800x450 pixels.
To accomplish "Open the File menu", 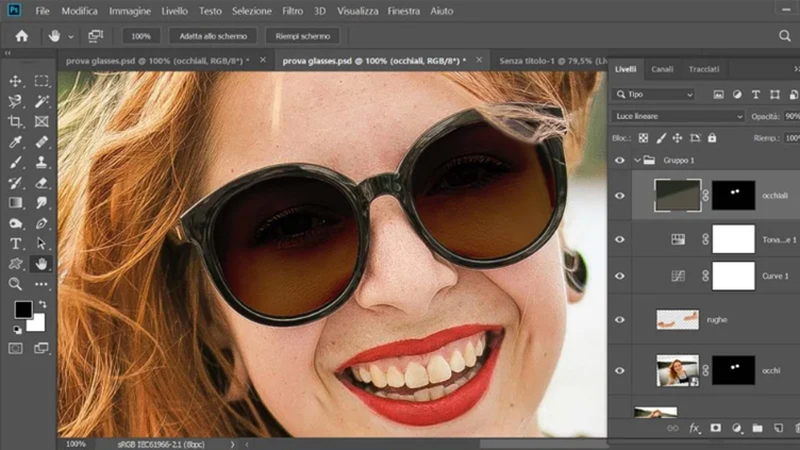I will coord(42,11).
